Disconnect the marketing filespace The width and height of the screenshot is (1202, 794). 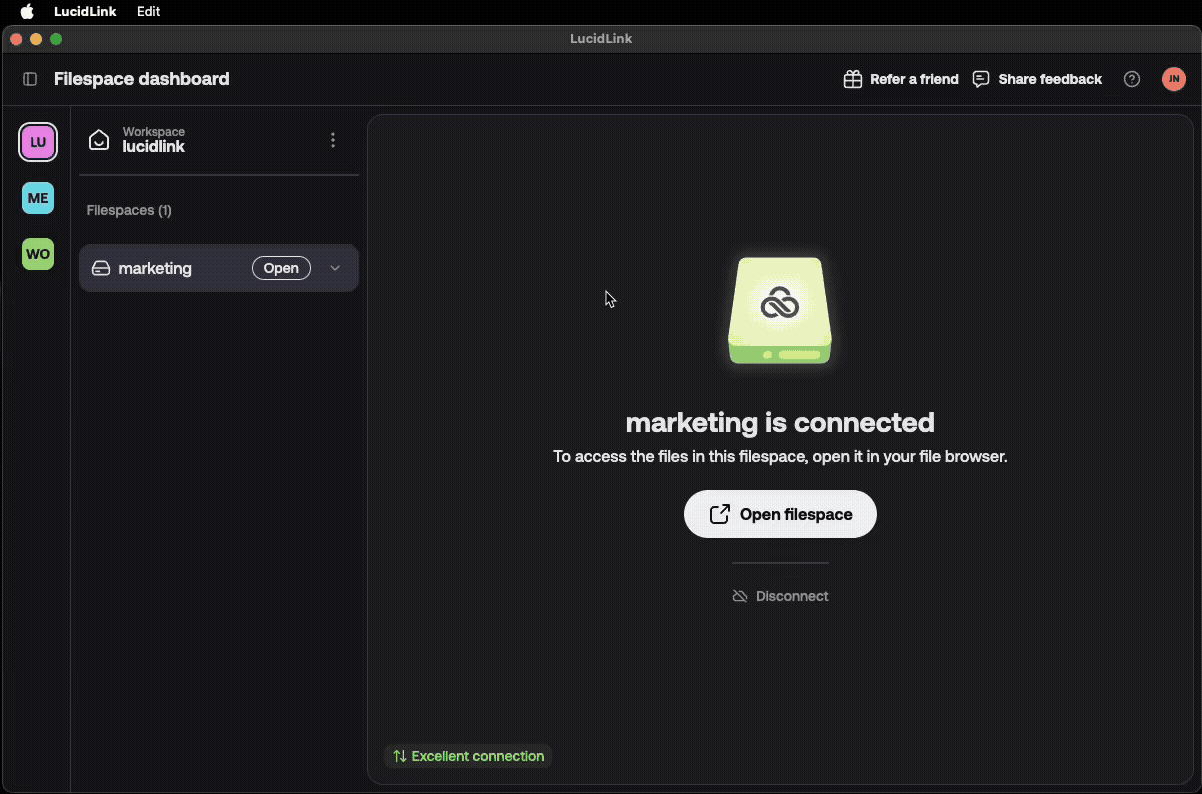click(x=780, y=596)
